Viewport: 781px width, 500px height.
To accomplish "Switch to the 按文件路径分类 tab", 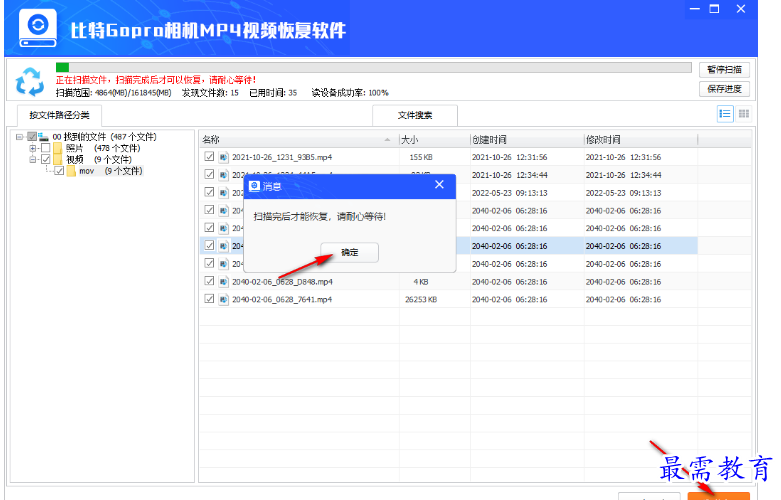I will [59, 115].
